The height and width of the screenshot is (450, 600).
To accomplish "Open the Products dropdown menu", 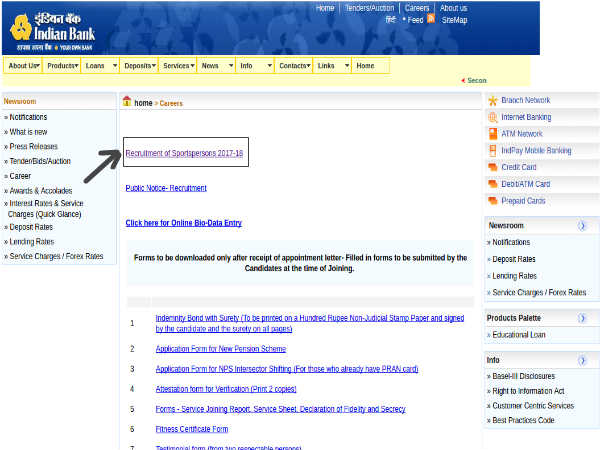I will coord(62,66).
